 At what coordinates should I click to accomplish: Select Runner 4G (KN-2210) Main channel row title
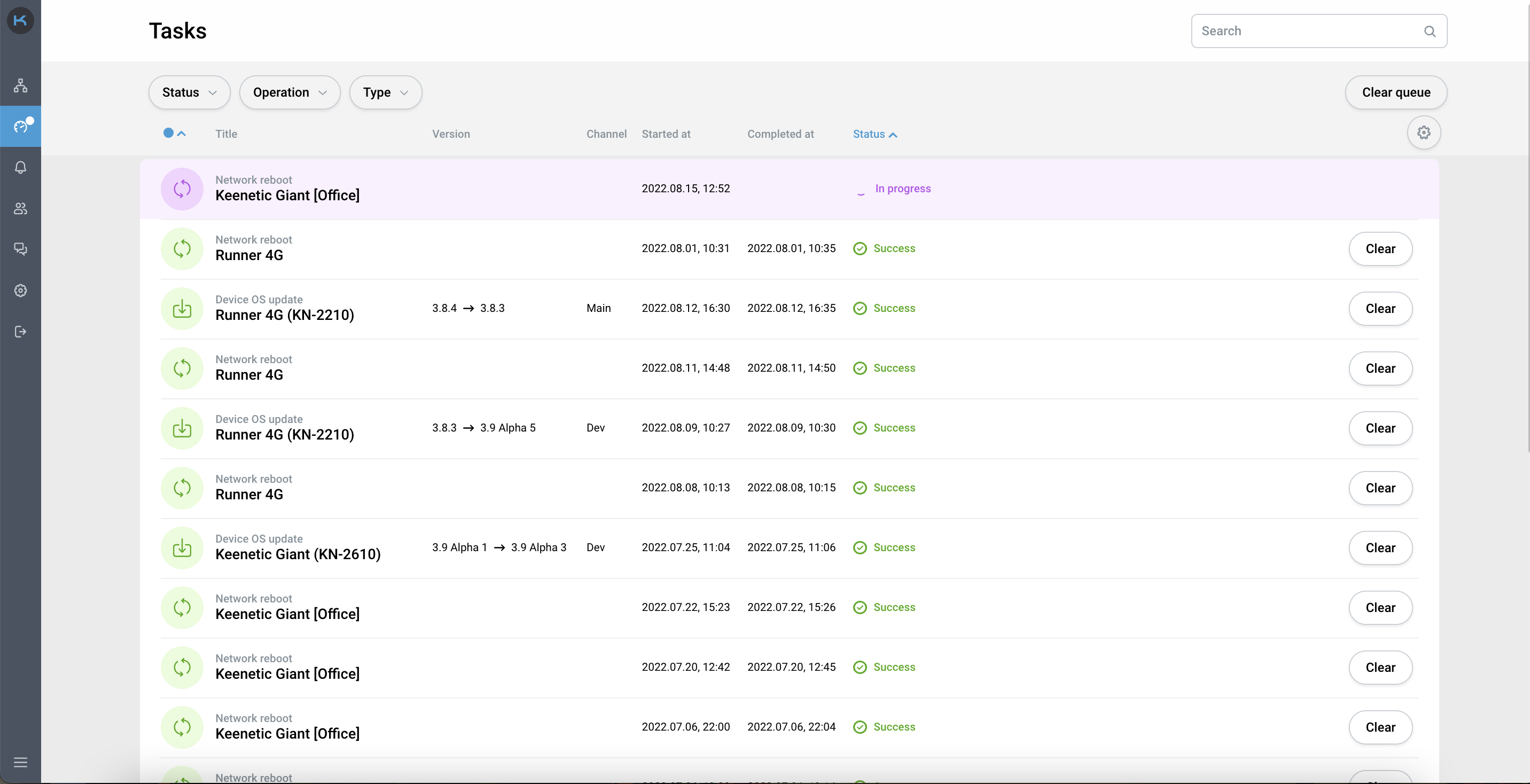point(285,315)
